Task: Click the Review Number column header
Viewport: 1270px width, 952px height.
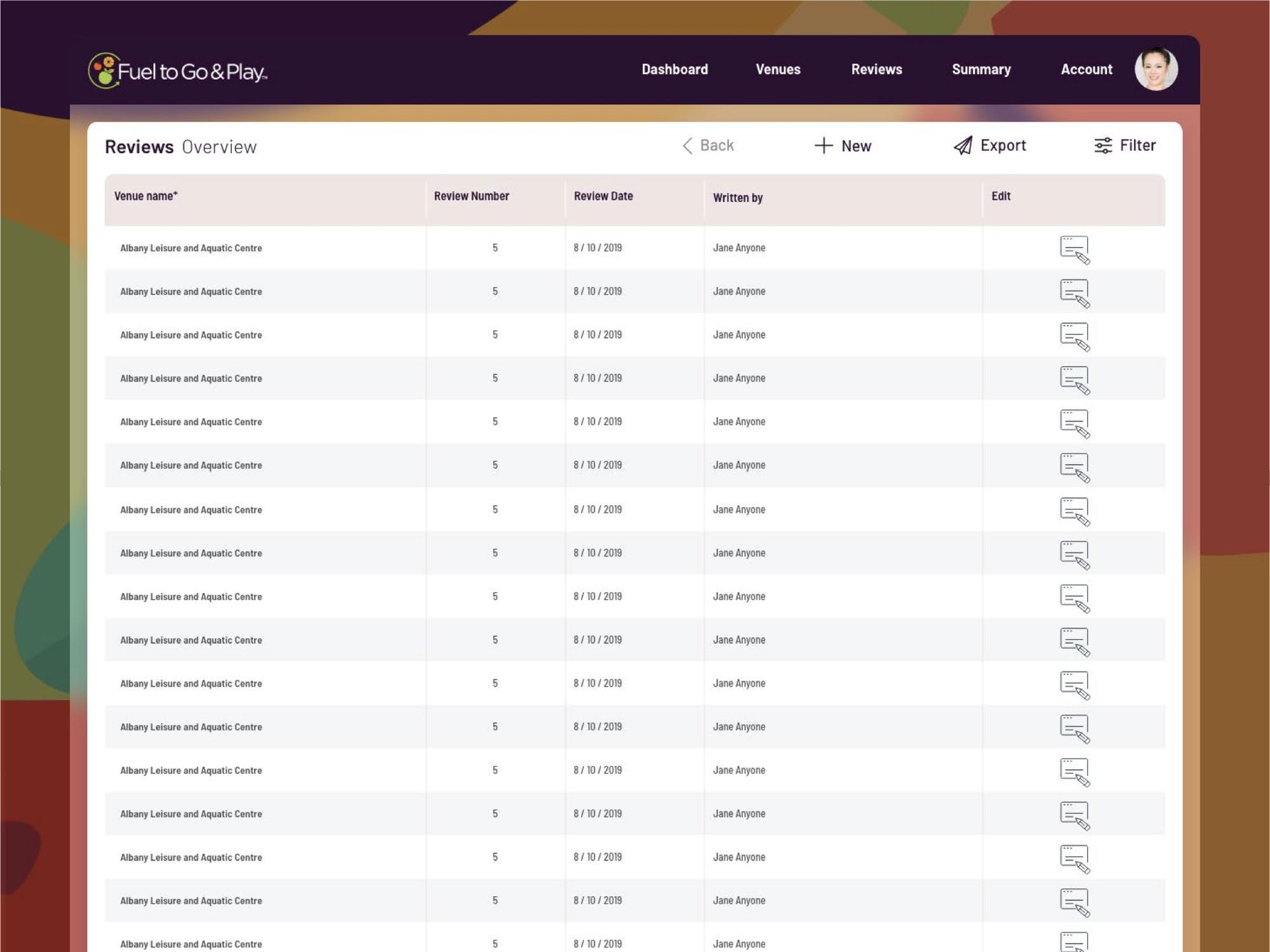Action: coord(472,196)
